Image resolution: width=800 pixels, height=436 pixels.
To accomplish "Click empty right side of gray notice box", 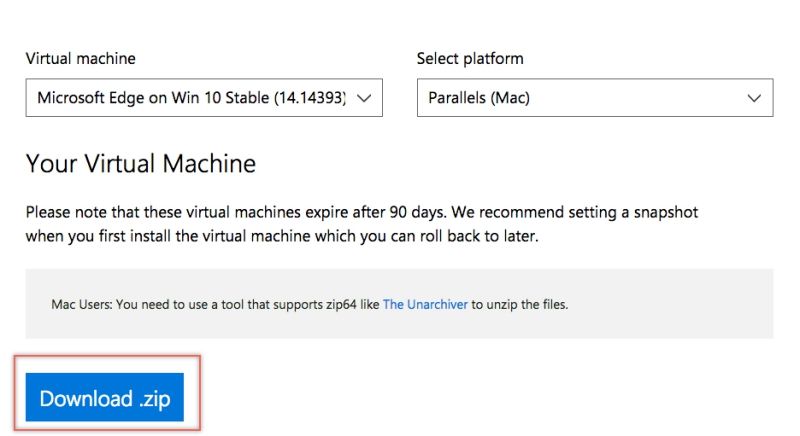I will pos(680,304).
